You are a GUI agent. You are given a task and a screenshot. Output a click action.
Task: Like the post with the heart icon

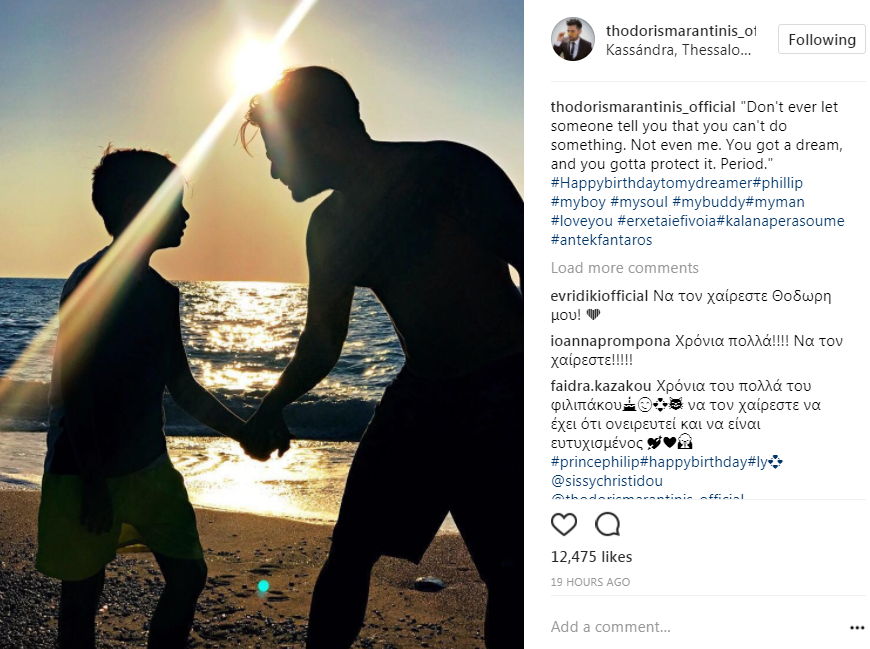coord(564,524)
